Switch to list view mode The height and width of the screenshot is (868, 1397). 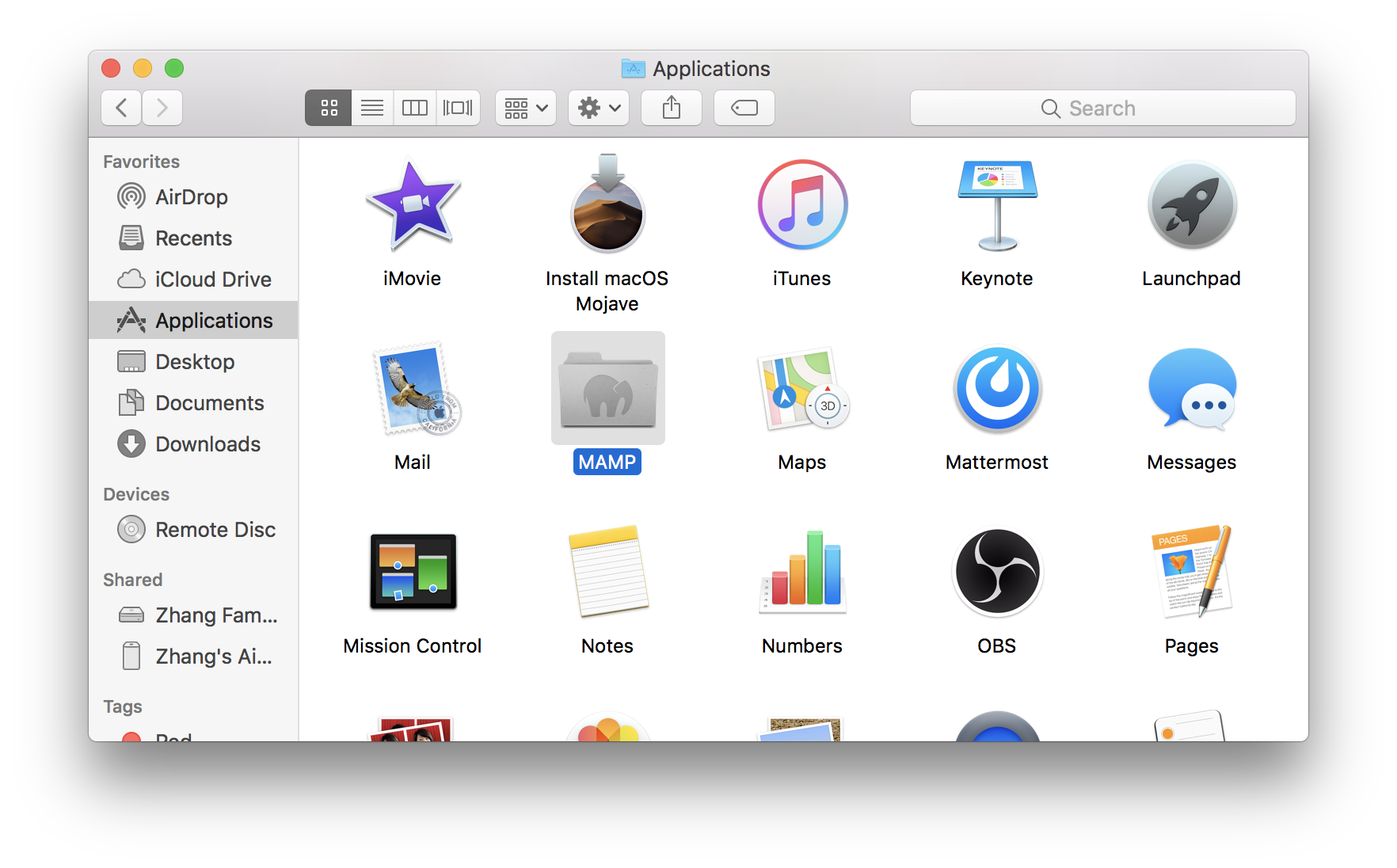point(372,108)
